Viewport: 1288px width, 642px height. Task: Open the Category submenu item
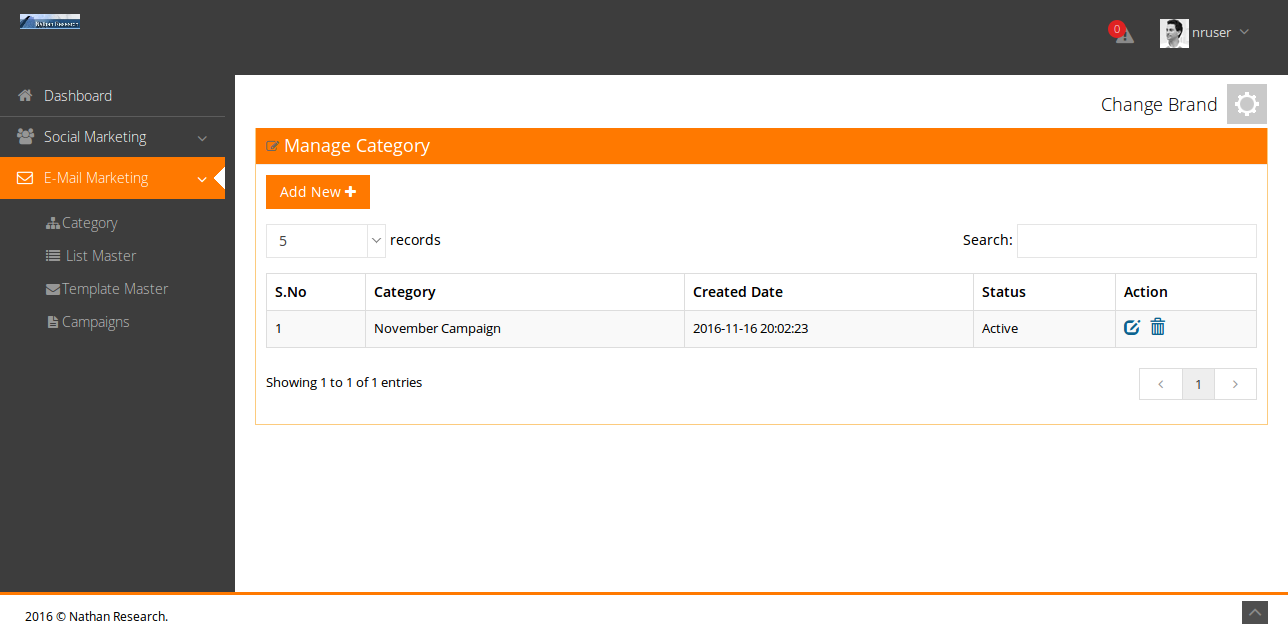tap(89, 223)
